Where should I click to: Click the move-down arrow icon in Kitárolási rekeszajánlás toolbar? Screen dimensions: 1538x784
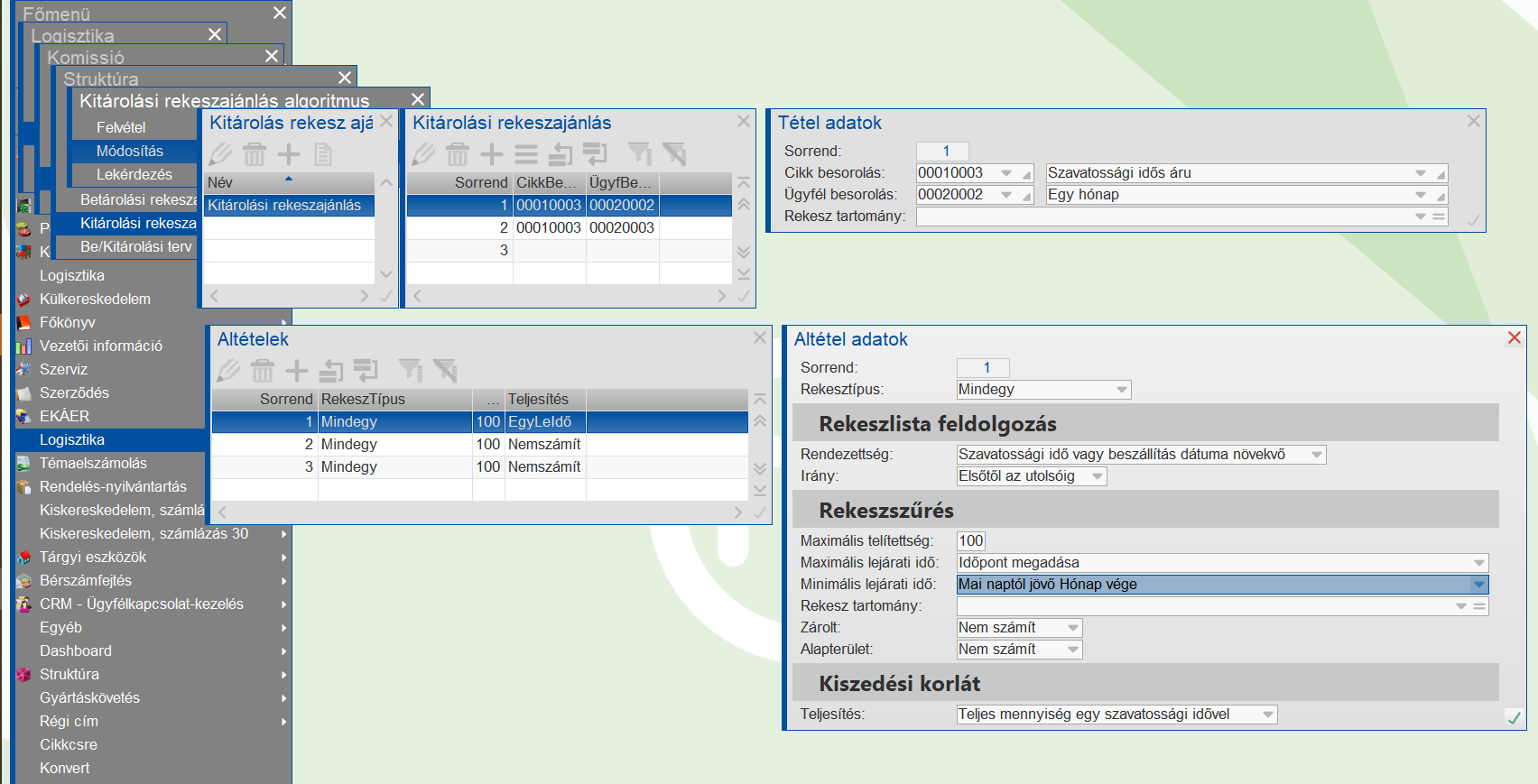595,154
